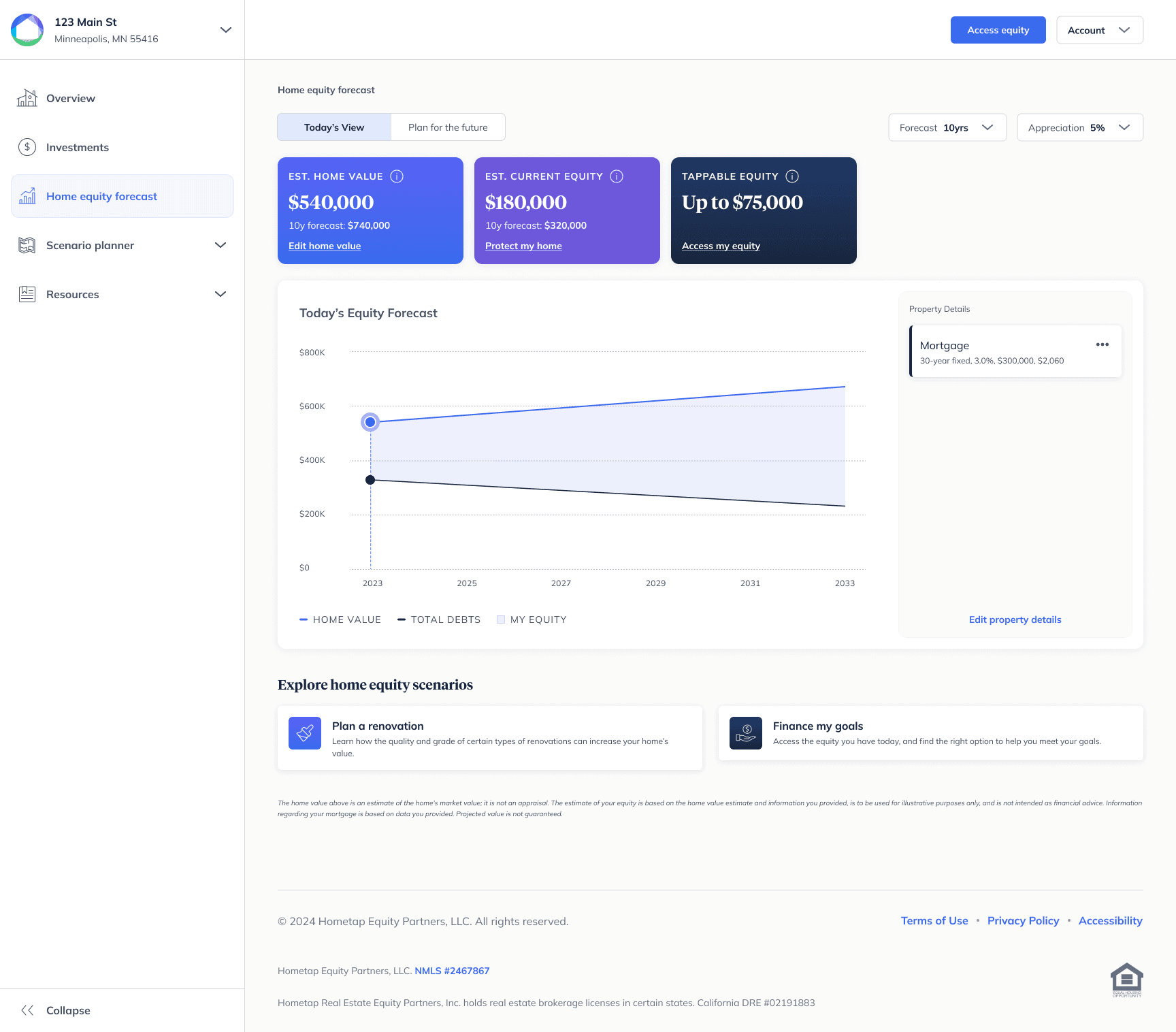This screenshot has width=1176, height=1032.
Task: Click the Finance my goals hand-coin icon
Action: click(746, 733)
